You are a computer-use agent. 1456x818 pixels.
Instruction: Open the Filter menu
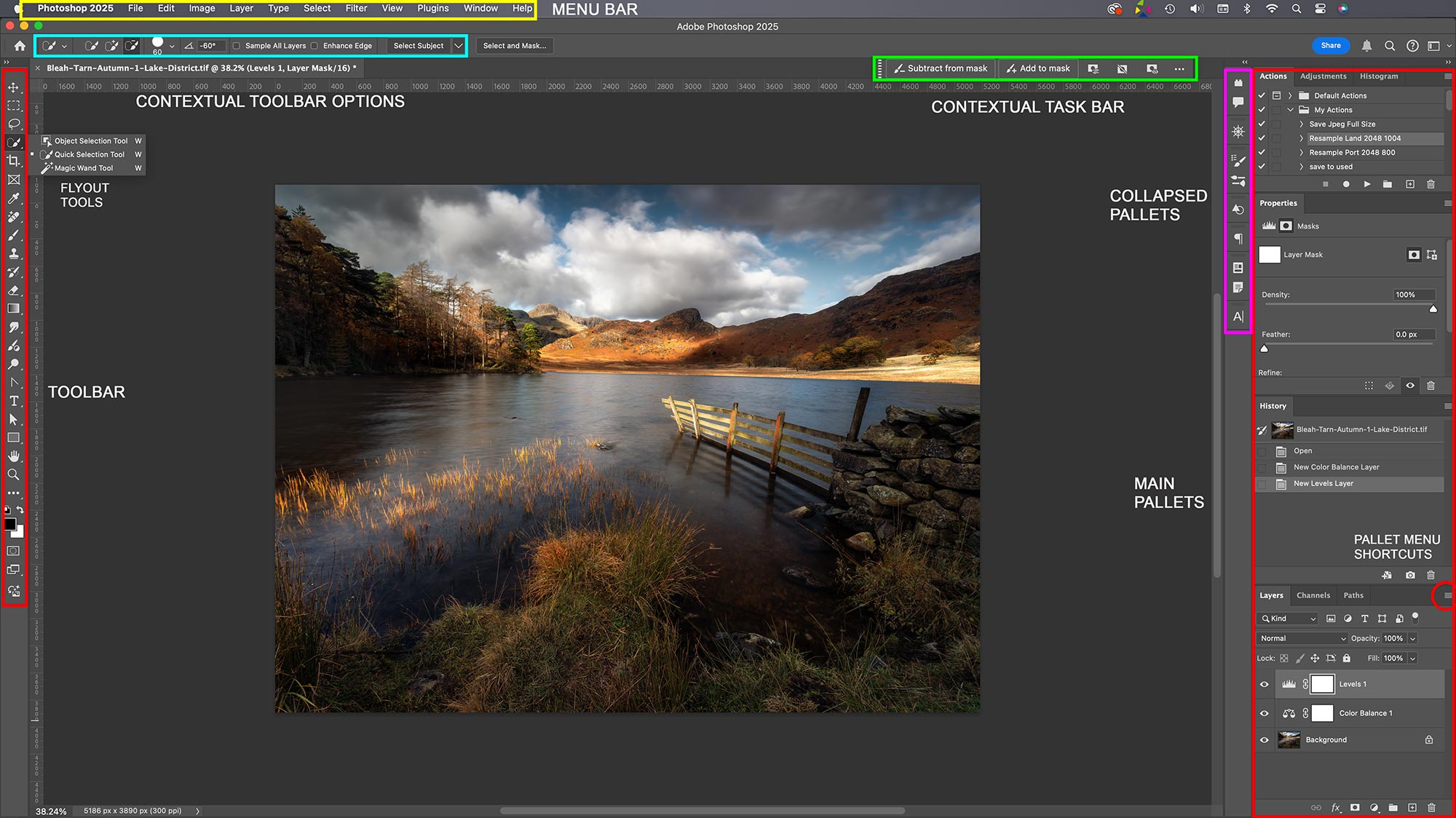click(x=356, y=8)
